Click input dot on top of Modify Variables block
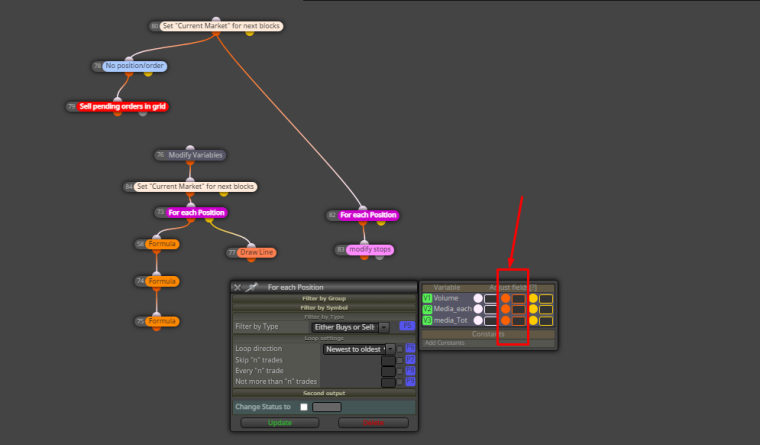The width and height of the screenshot is (760, 445). tap(190, 148)
